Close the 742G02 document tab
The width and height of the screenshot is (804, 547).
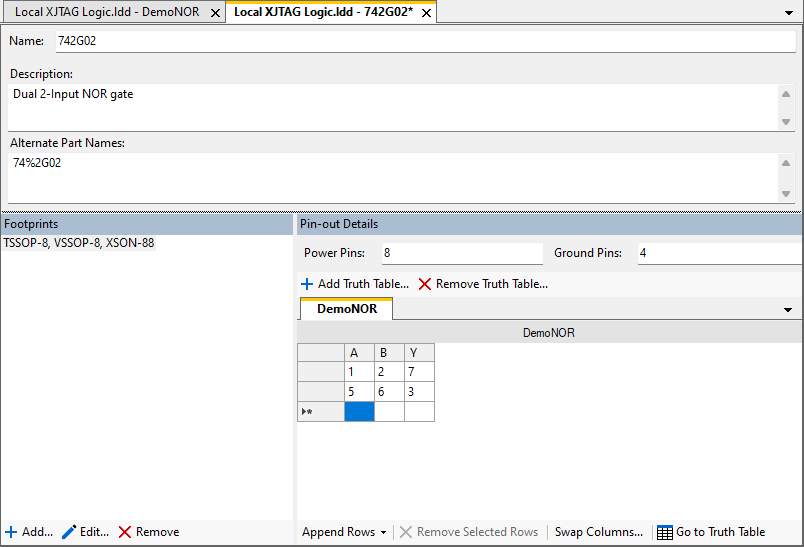click(427, 13)
